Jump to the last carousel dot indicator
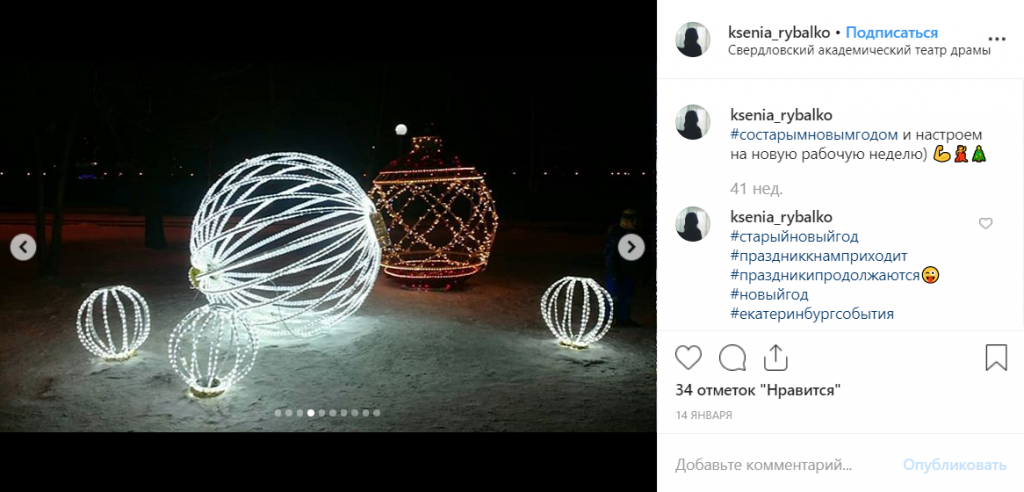 pos(376,413)
